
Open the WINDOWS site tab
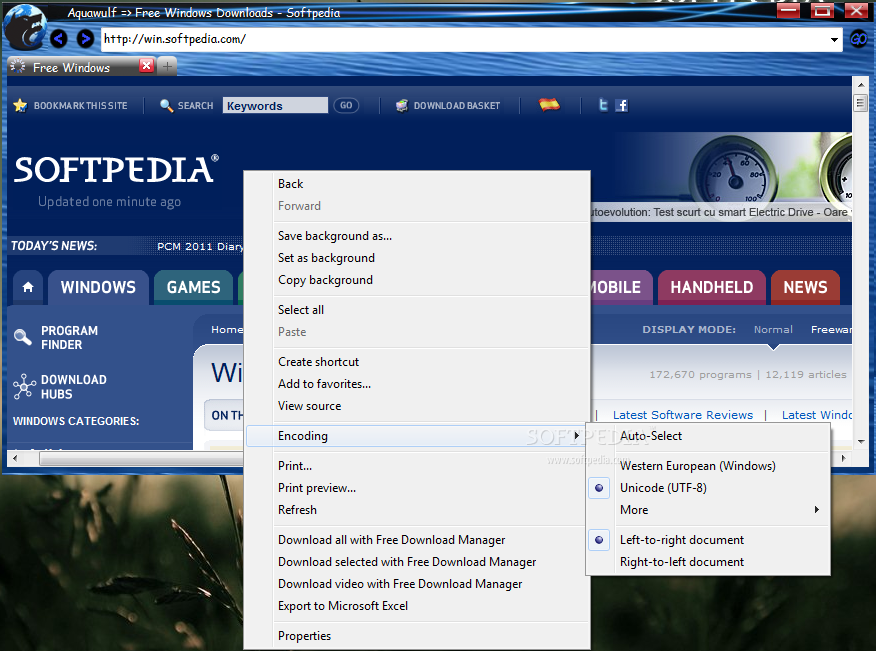click(x=98, y=287)
